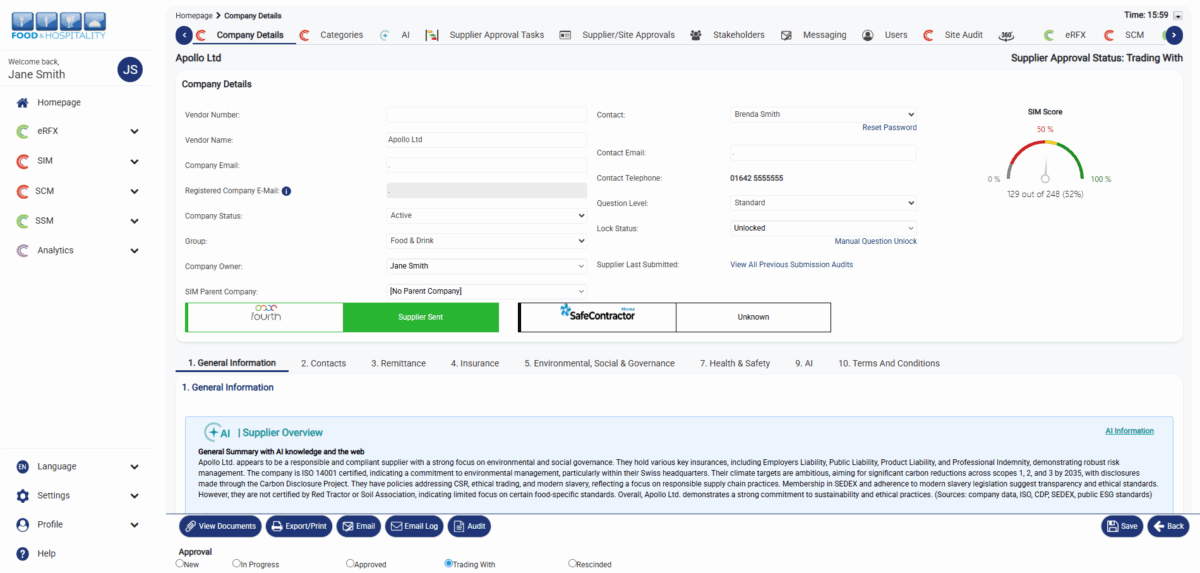Viewport: 1200px width, 573px height.
Task: Open the Profile person icon menu
Action: [22, 524]
